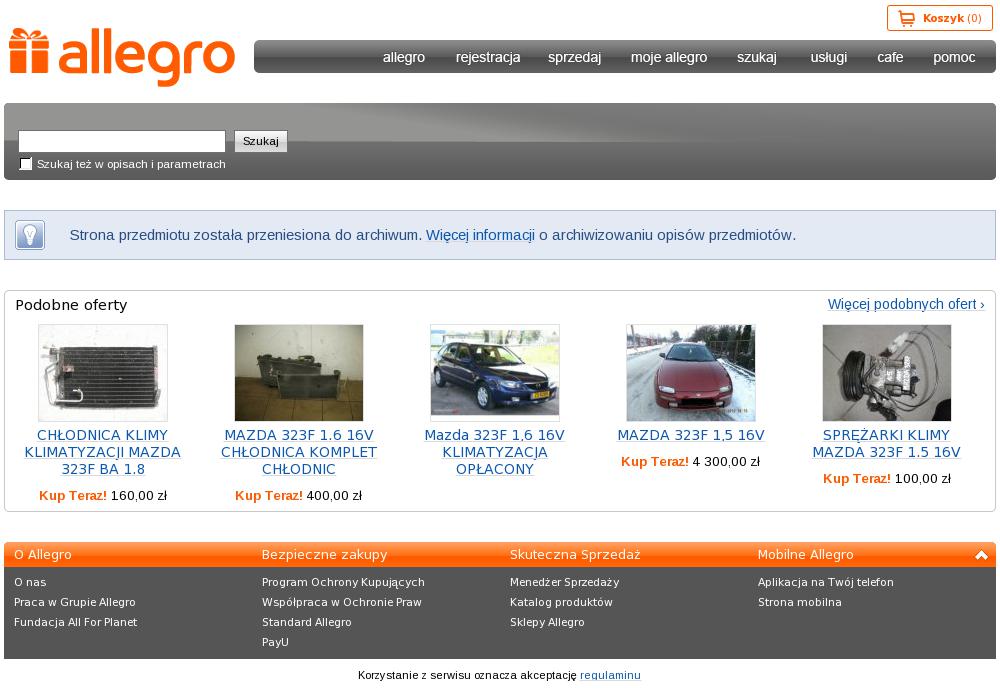The image size is (1000, 695).
Task: Choose 'szukaj' in the top navigation bar
Action: tap(757, 57)
